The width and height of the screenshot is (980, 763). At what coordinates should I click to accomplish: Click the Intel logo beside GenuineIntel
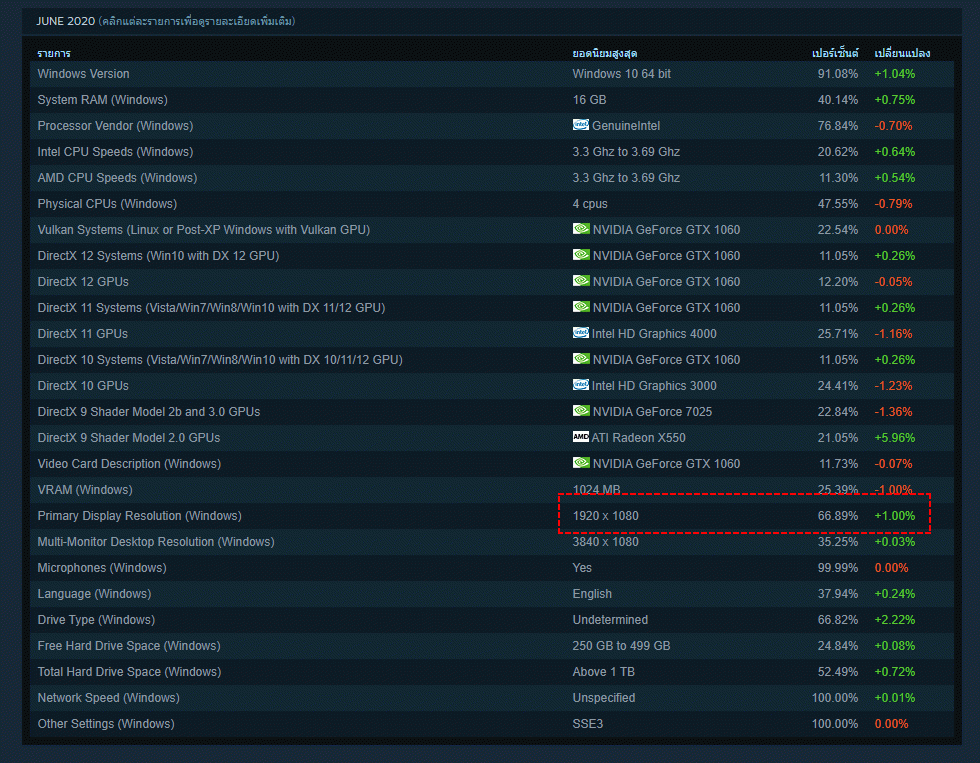[581, 125]
